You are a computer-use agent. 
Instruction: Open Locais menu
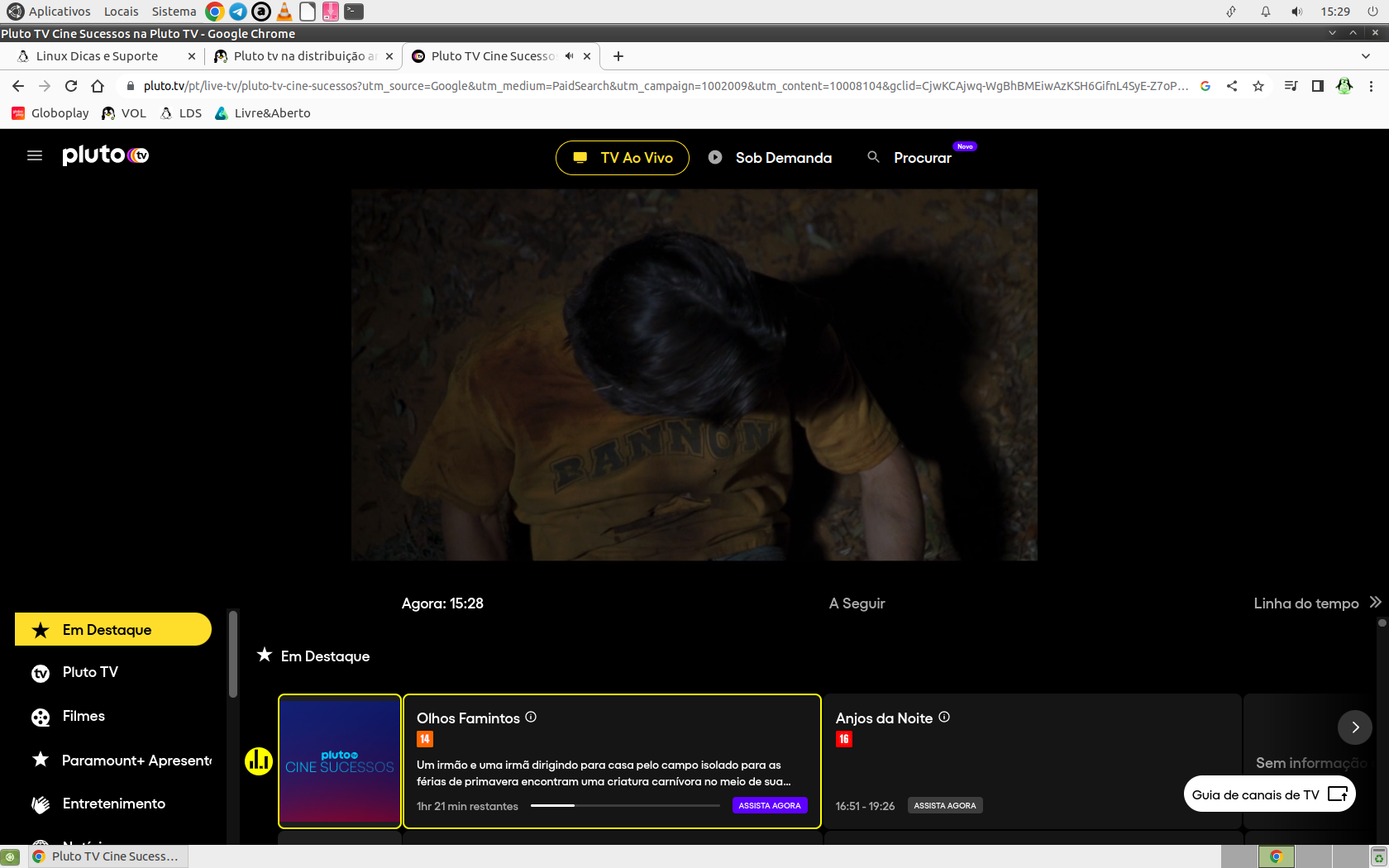(122, 12)
